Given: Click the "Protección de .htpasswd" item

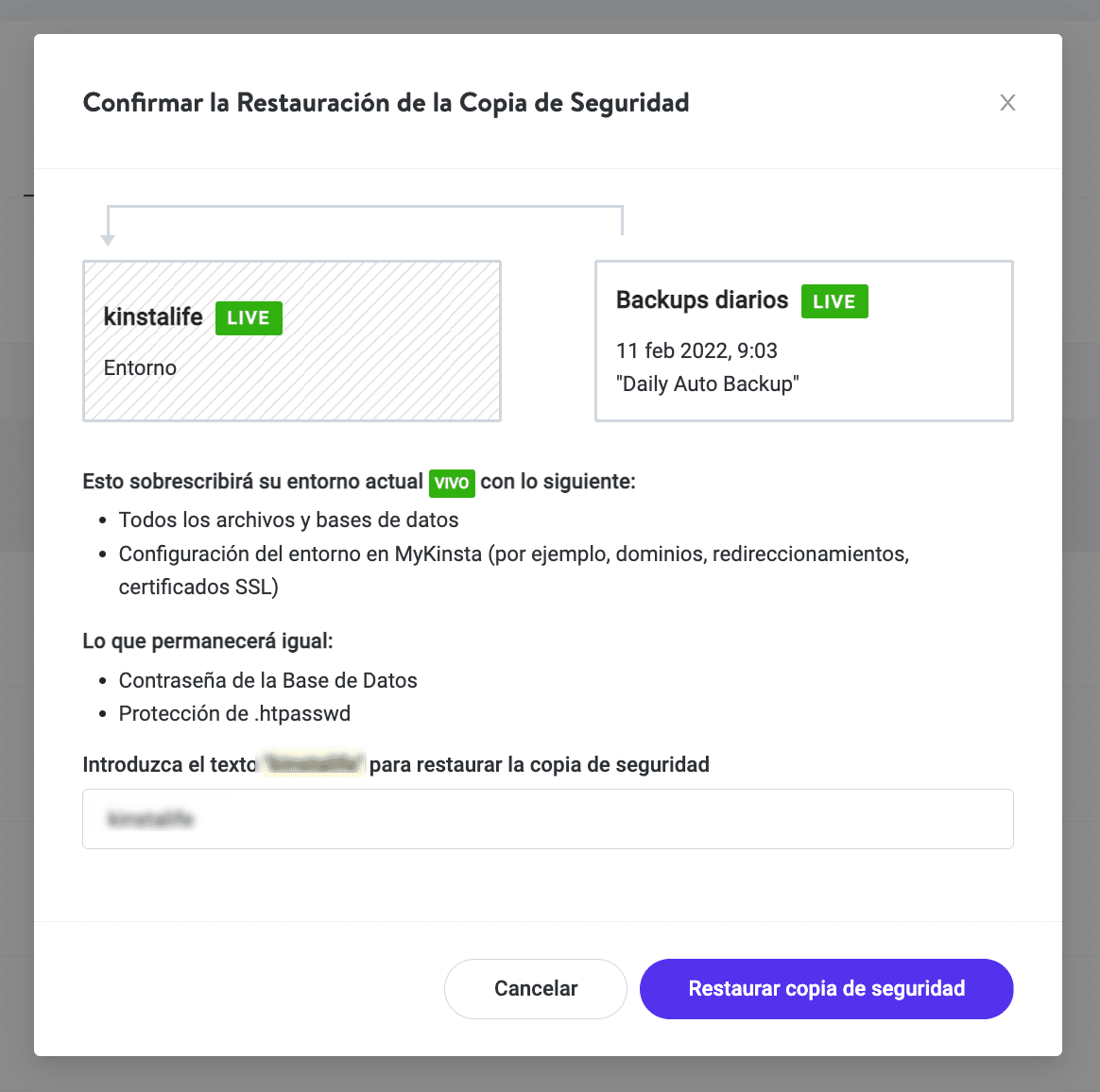Looking at the screenshot, I should point(234,714).
